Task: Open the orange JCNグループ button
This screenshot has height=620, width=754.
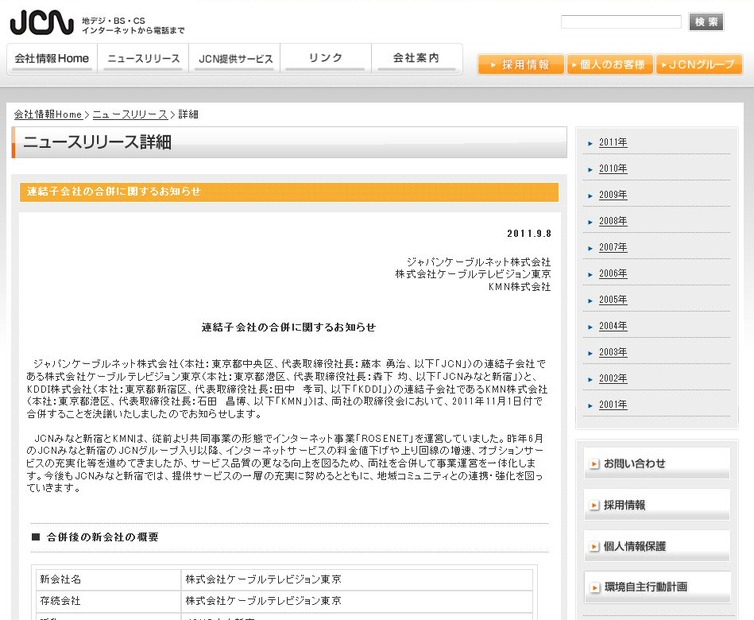Action: pos(699,64)
